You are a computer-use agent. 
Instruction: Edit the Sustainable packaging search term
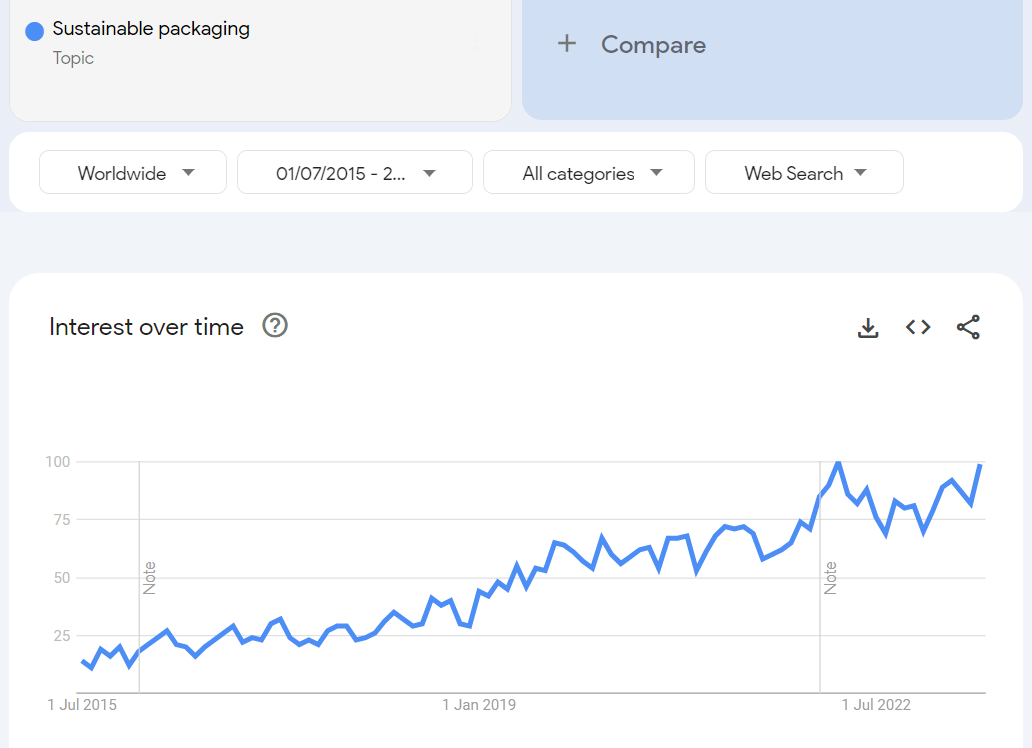[x=151, y=28]
